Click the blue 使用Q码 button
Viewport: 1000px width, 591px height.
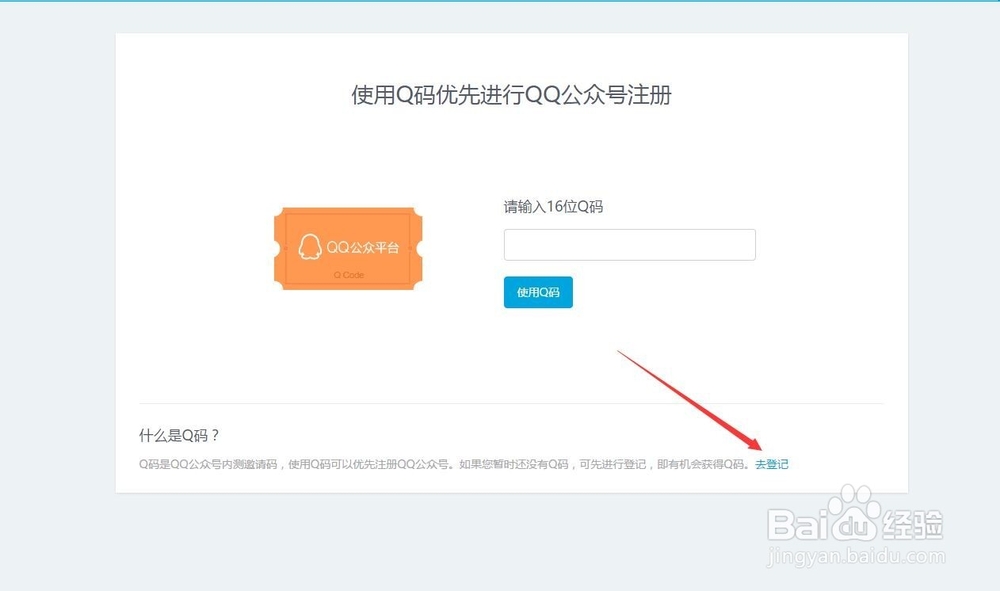click(538, 292)
